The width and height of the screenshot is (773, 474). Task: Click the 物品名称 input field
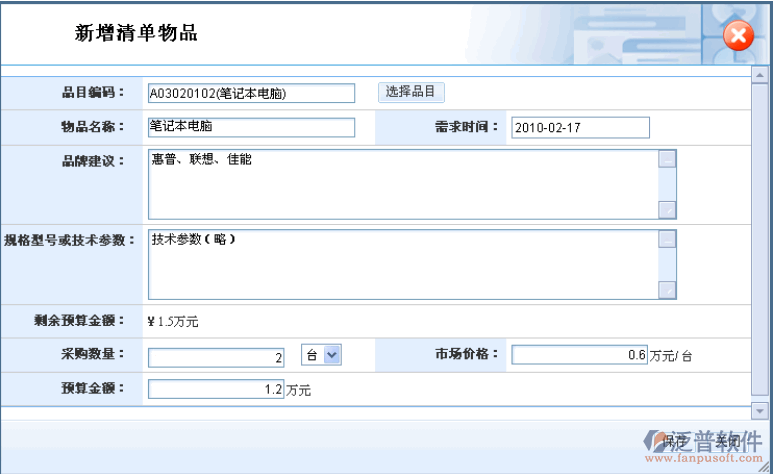click(251, 127)
